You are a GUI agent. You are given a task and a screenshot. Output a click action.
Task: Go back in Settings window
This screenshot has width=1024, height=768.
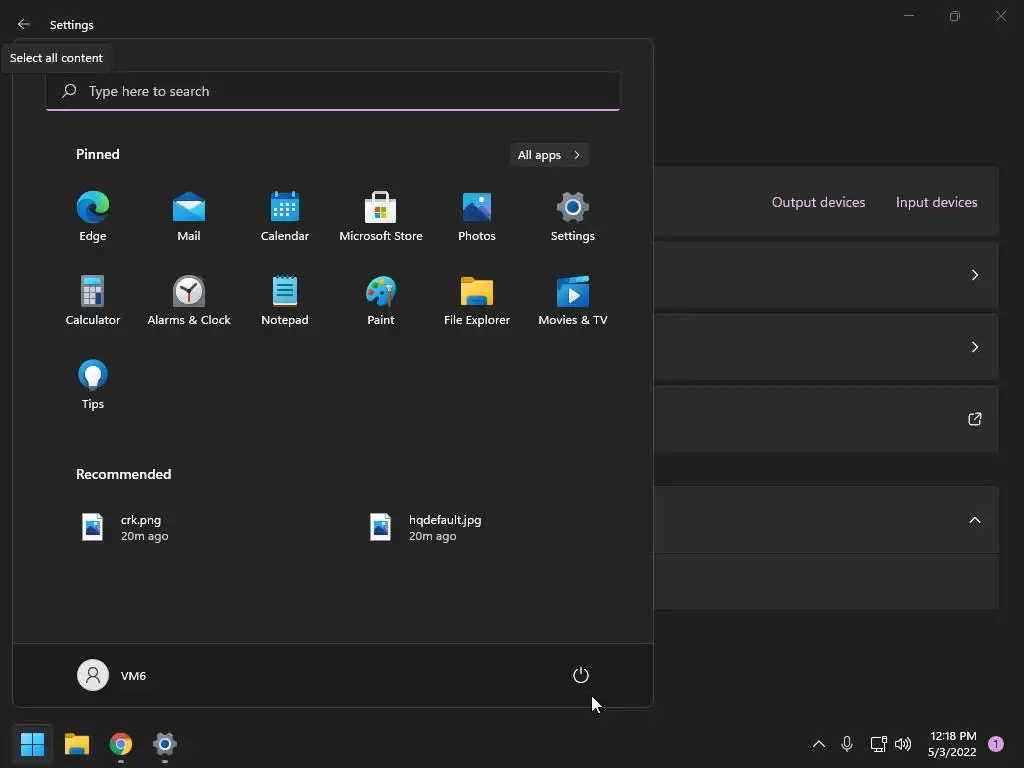tap(24, 24)
